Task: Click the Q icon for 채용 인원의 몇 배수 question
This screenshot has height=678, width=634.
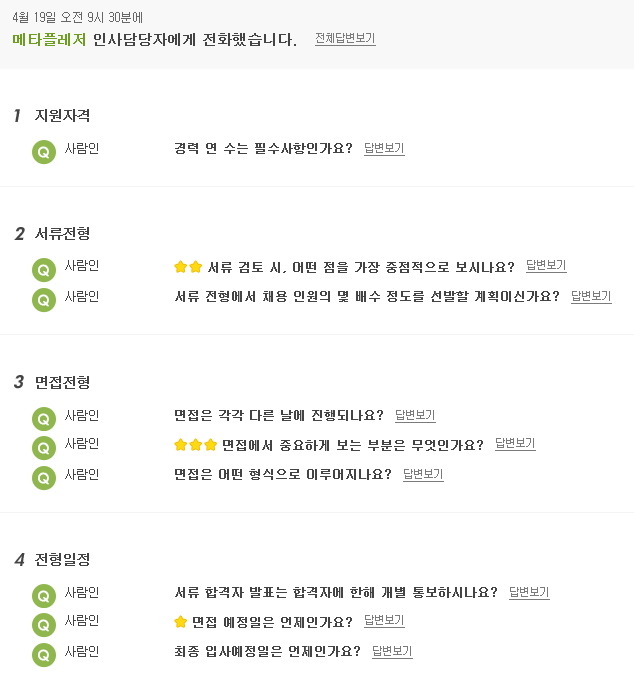Action: [x=44, y=300]
